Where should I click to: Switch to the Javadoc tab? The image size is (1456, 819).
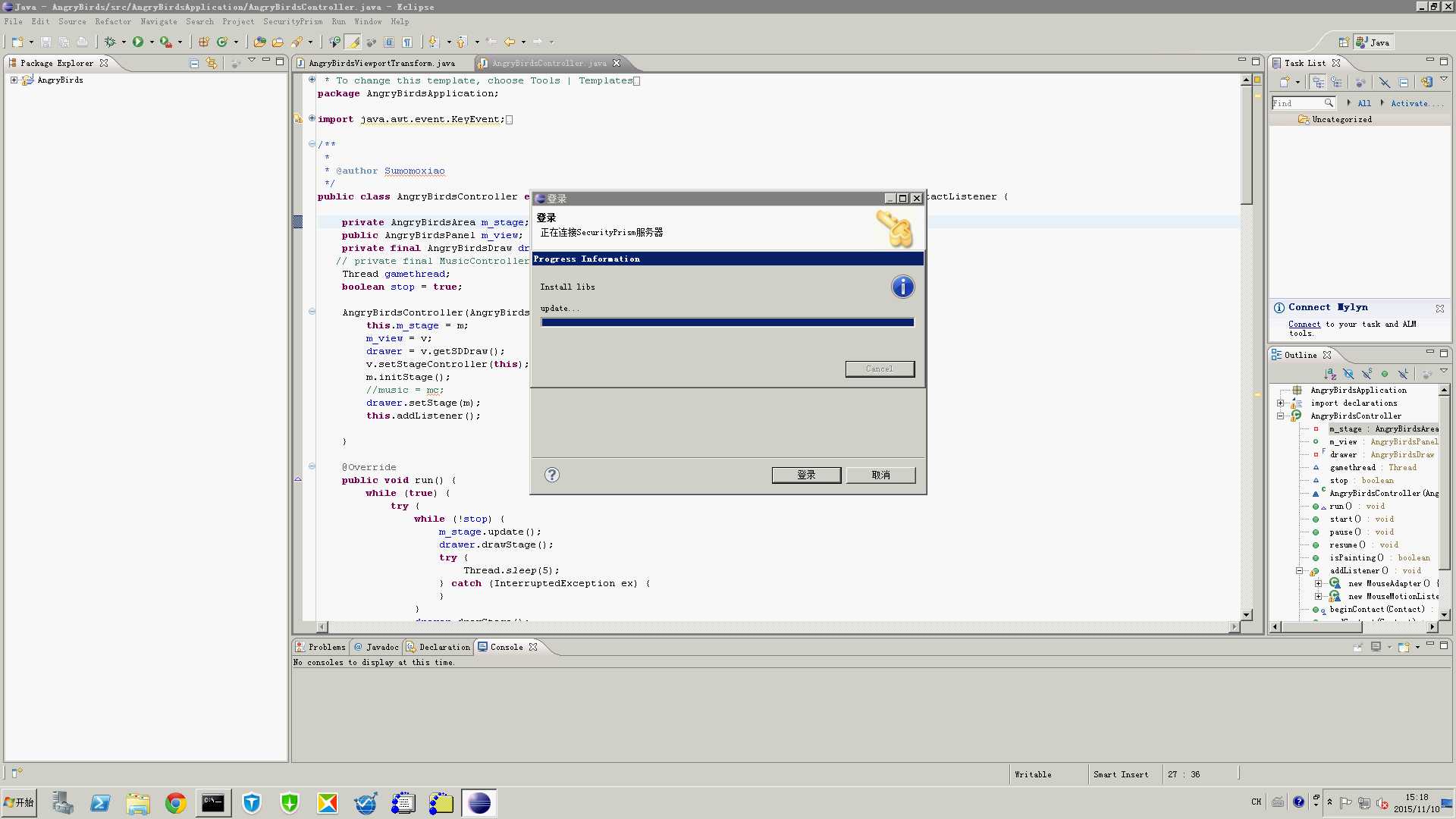coord(376,648)
